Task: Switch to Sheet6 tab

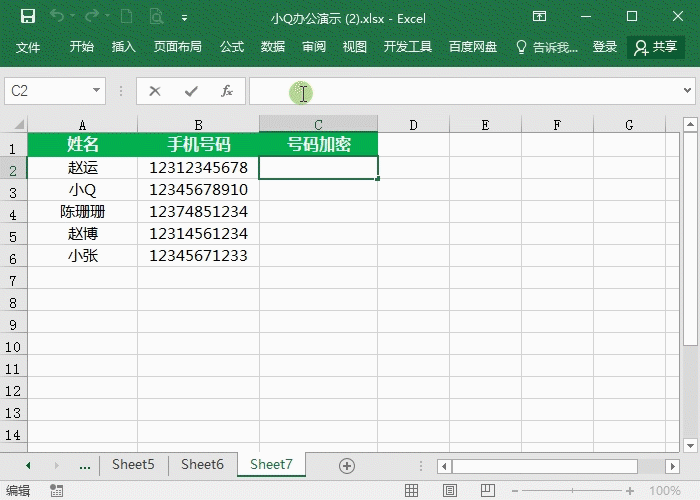Action: tap(202, 465)
